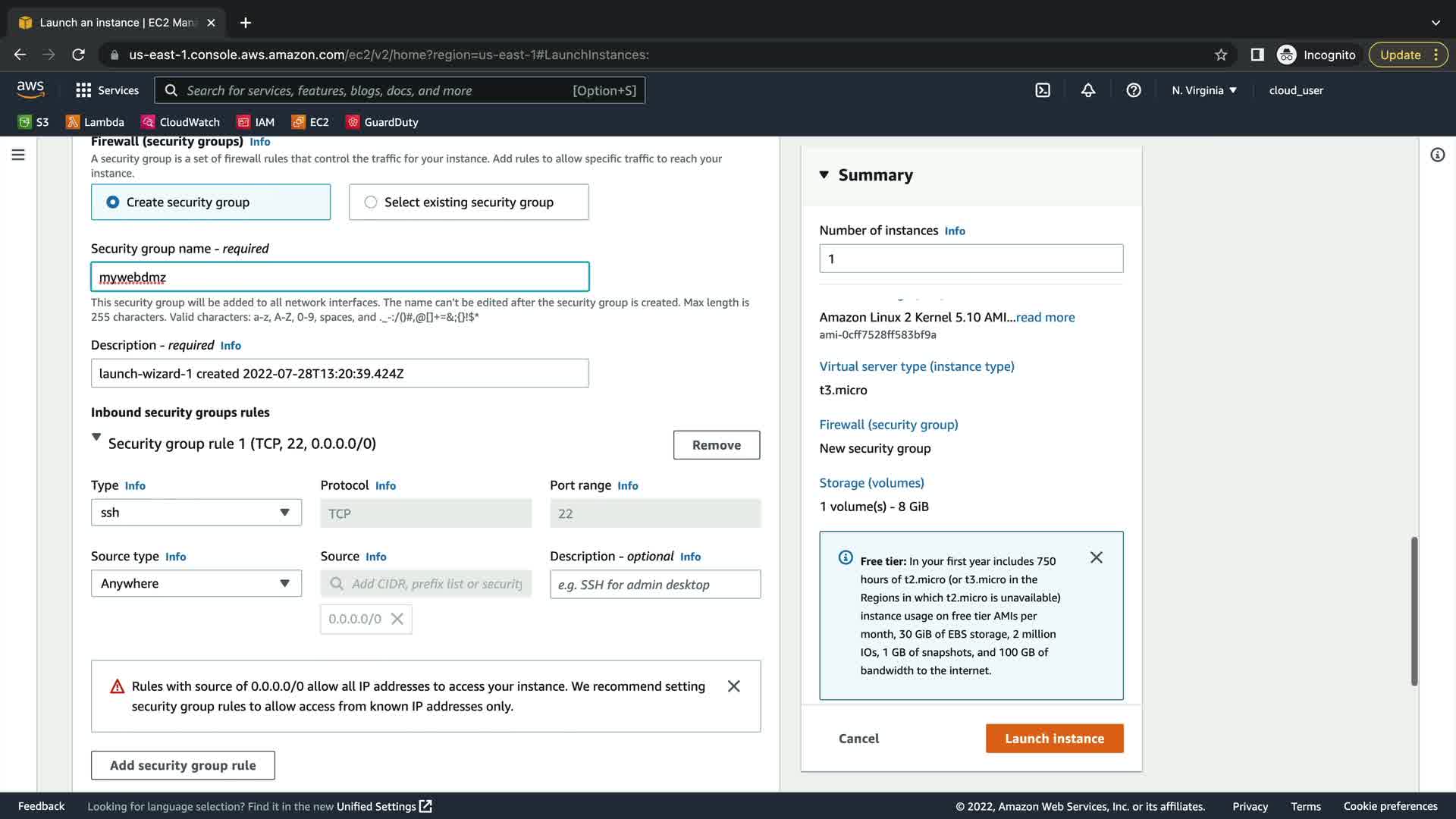
Task: Dismiss the Free tier notice
Action: coord(1096,557)
